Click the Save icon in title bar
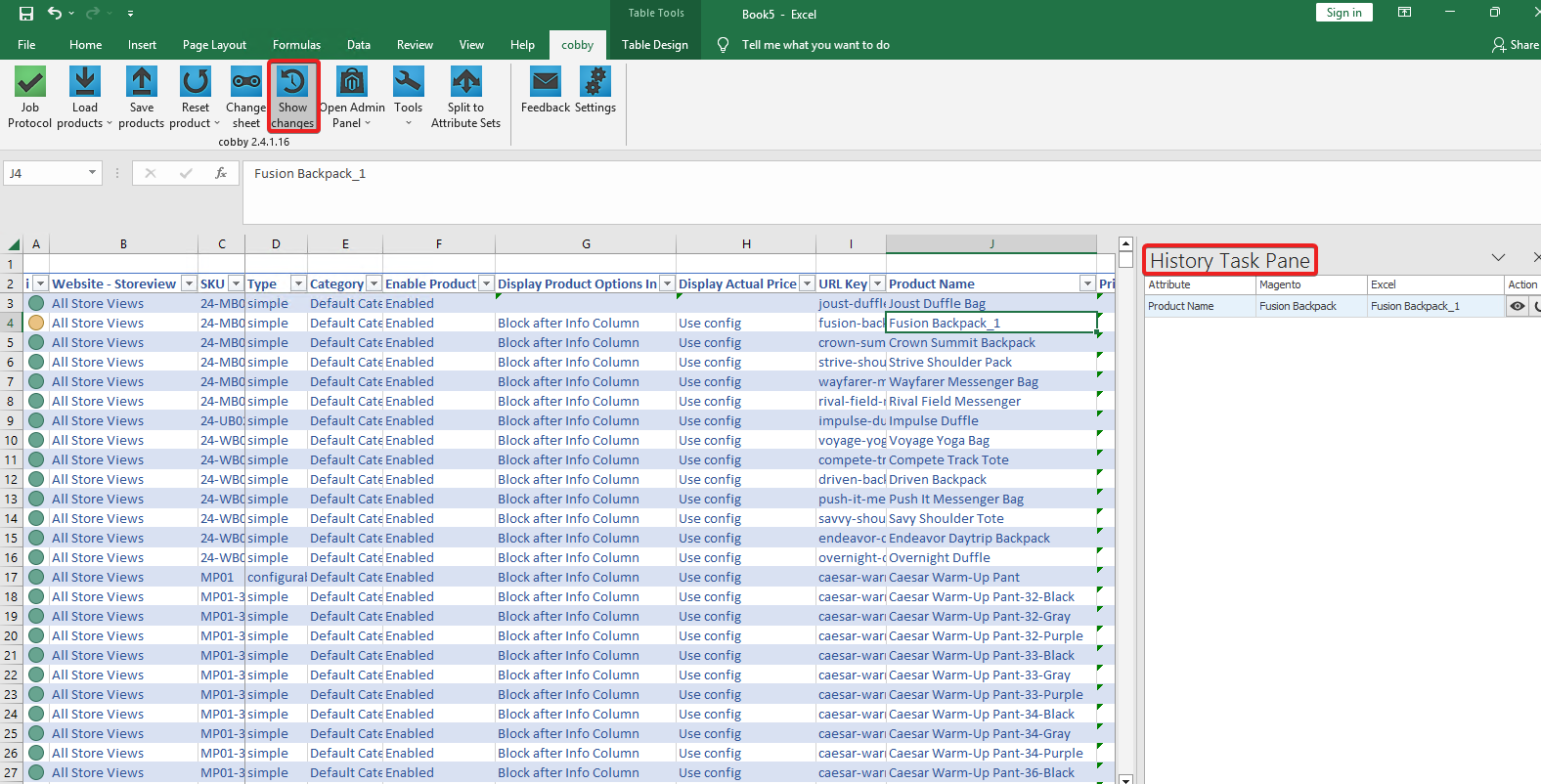Image resolution: width=1541 pixels, height=784 pixels. tap(26, 14)
